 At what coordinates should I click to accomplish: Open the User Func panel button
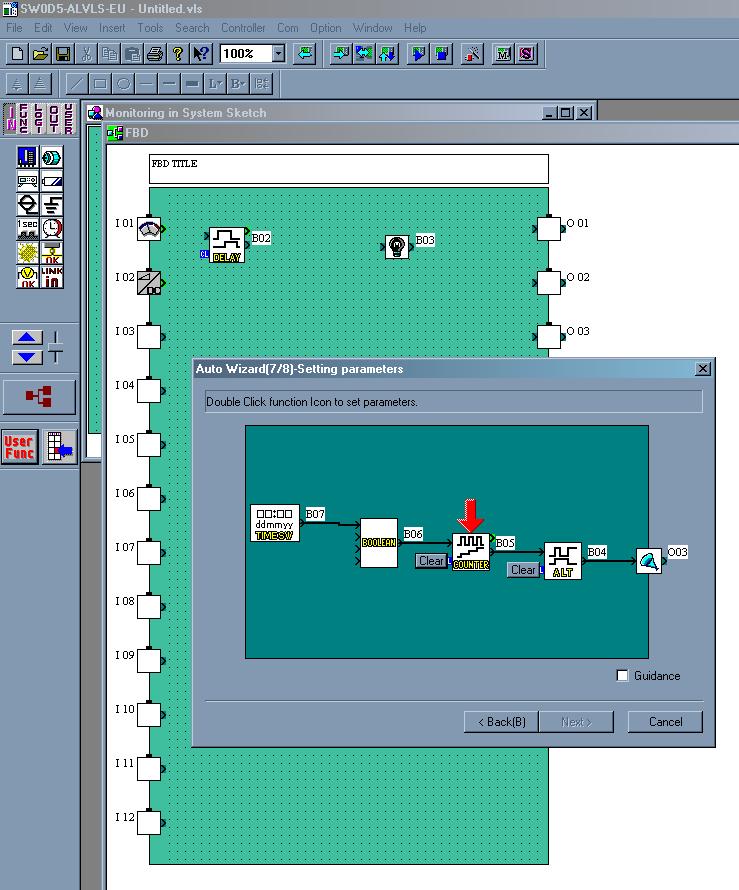[18, 447]
